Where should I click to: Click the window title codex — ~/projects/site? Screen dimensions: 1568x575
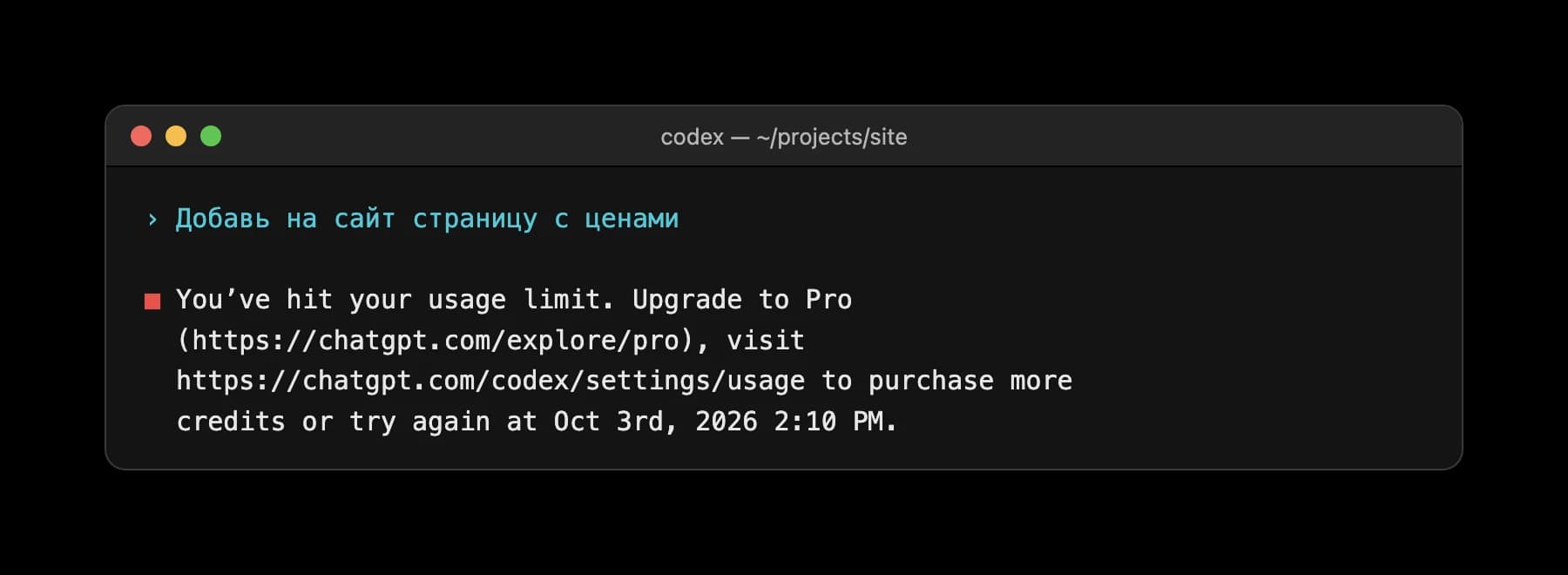(783, 137)
